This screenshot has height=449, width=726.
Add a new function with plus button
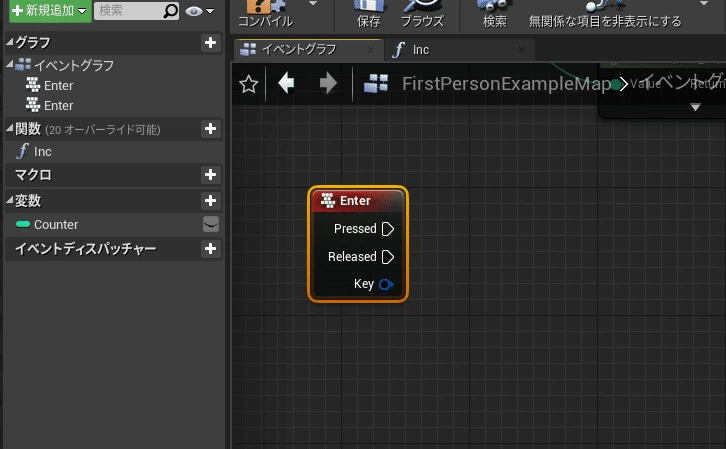(x=210, y=129)
